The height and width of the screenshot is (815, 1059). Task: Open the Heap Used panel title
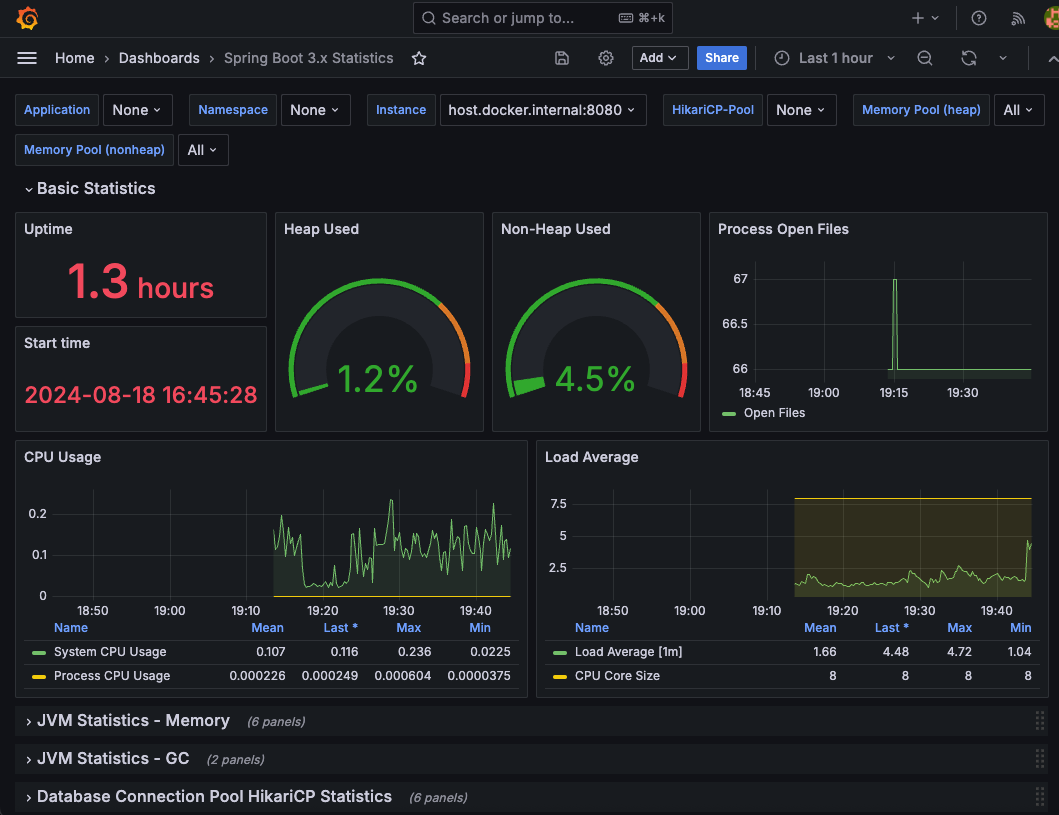tap(321, 229)
